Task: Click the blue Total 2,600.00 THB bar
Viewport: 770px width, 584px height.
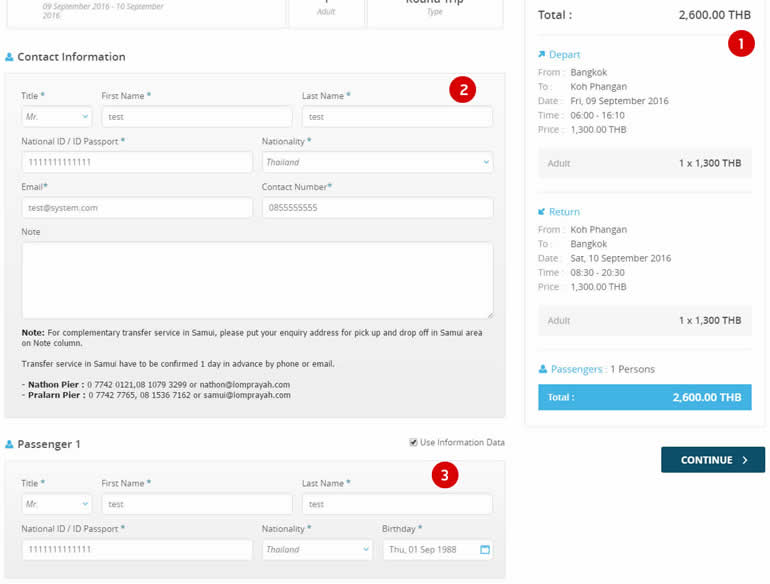Action: click(644, 397)
